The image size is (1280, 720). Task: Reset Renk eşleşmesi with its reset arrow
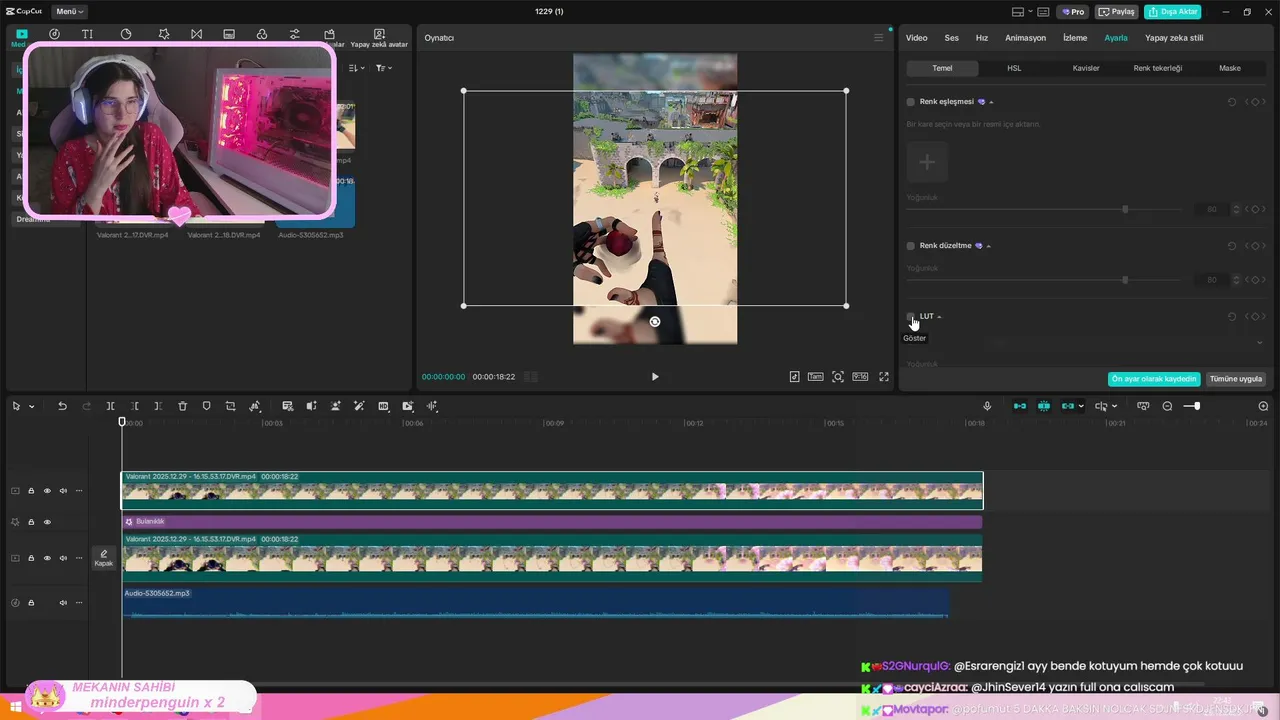(1232, 102)
